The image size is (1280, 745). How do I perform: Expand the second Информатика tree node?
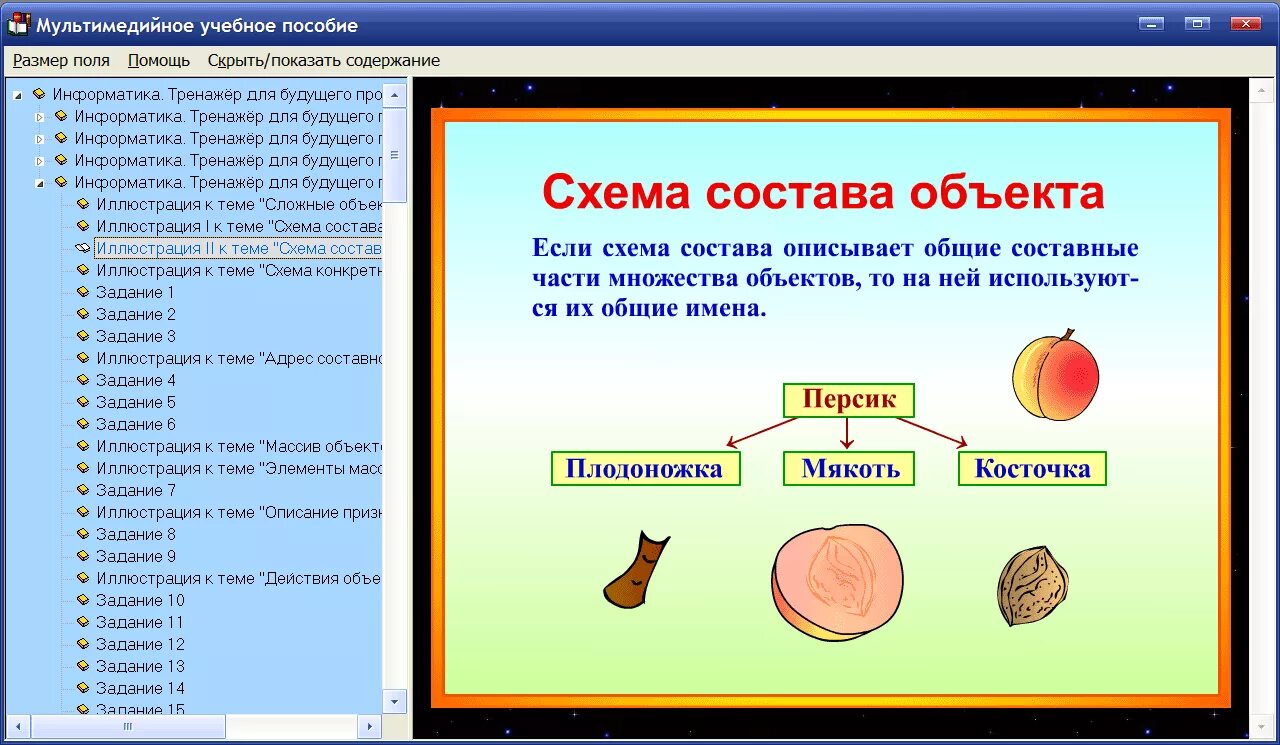pyautogui.click(x=40, y=117)
